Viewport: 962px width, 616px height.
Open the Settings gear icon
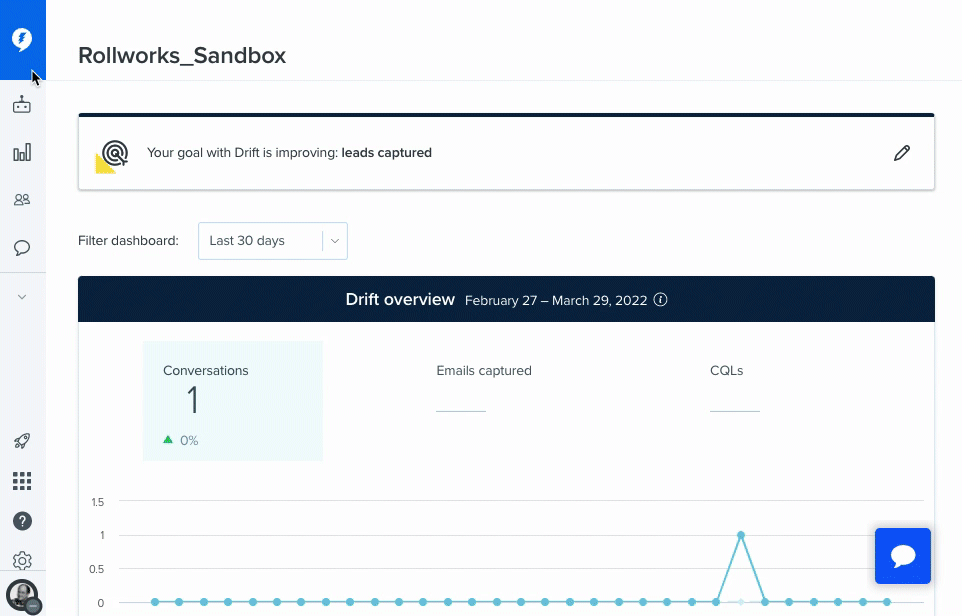pos(22,561)
